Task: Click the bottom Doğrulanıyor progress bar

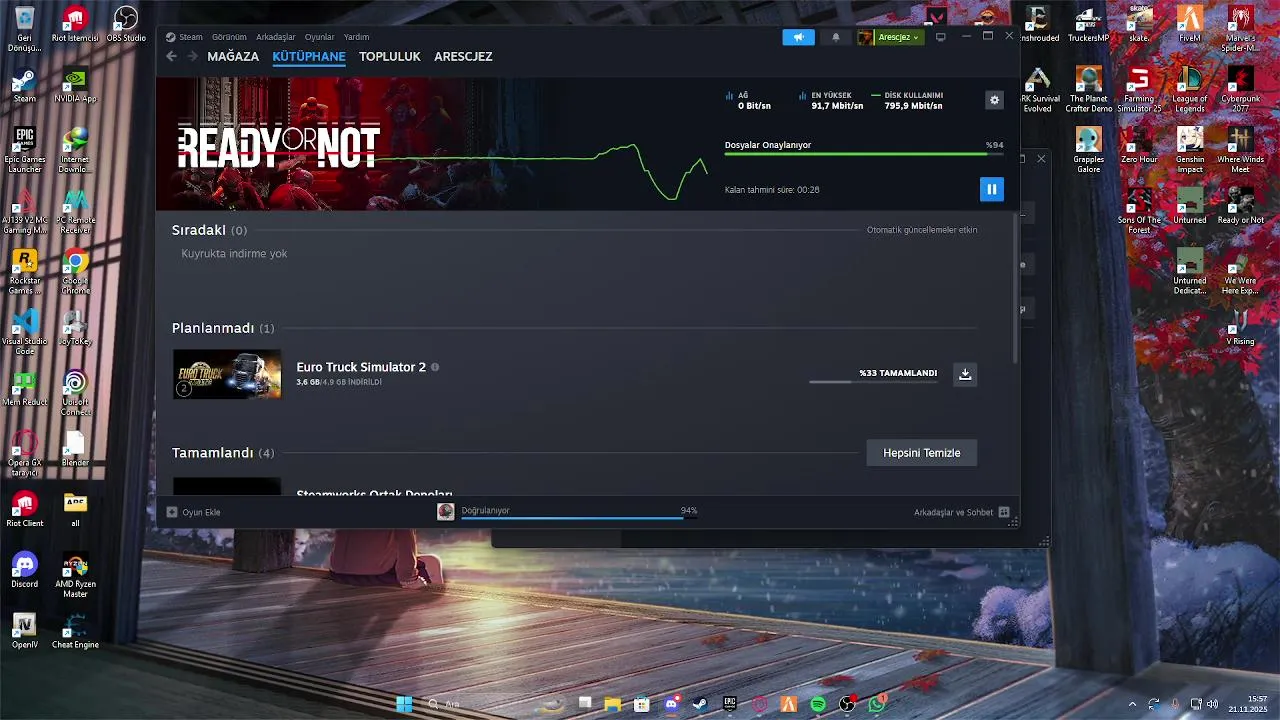Action: pos(579,518)
